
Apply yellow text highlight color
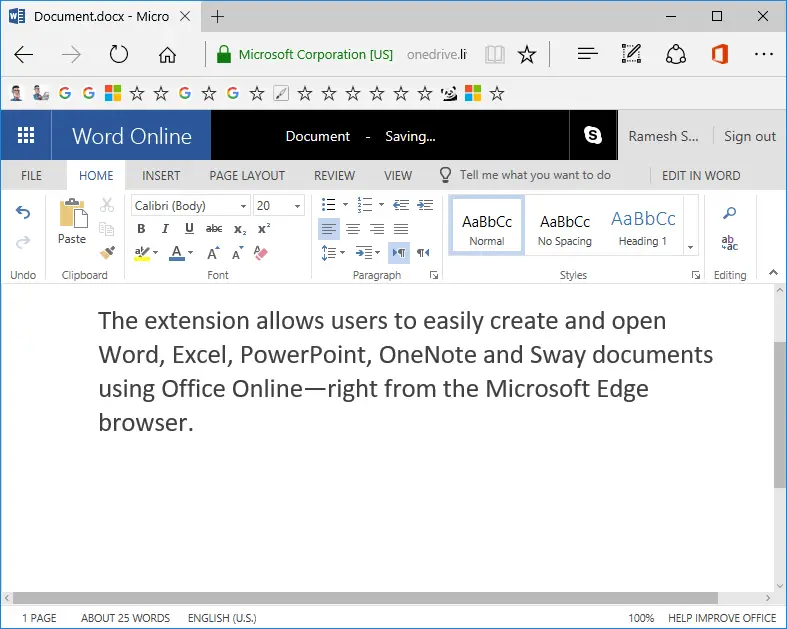(142, 253)
